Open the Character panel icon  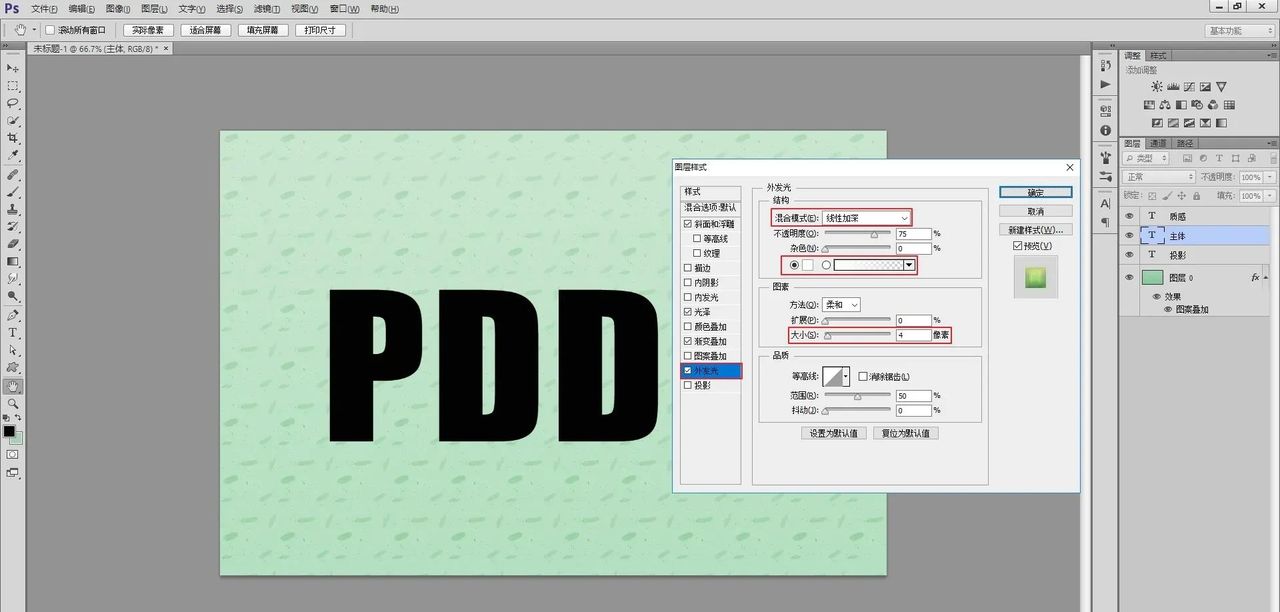(x=1105, y=203)
